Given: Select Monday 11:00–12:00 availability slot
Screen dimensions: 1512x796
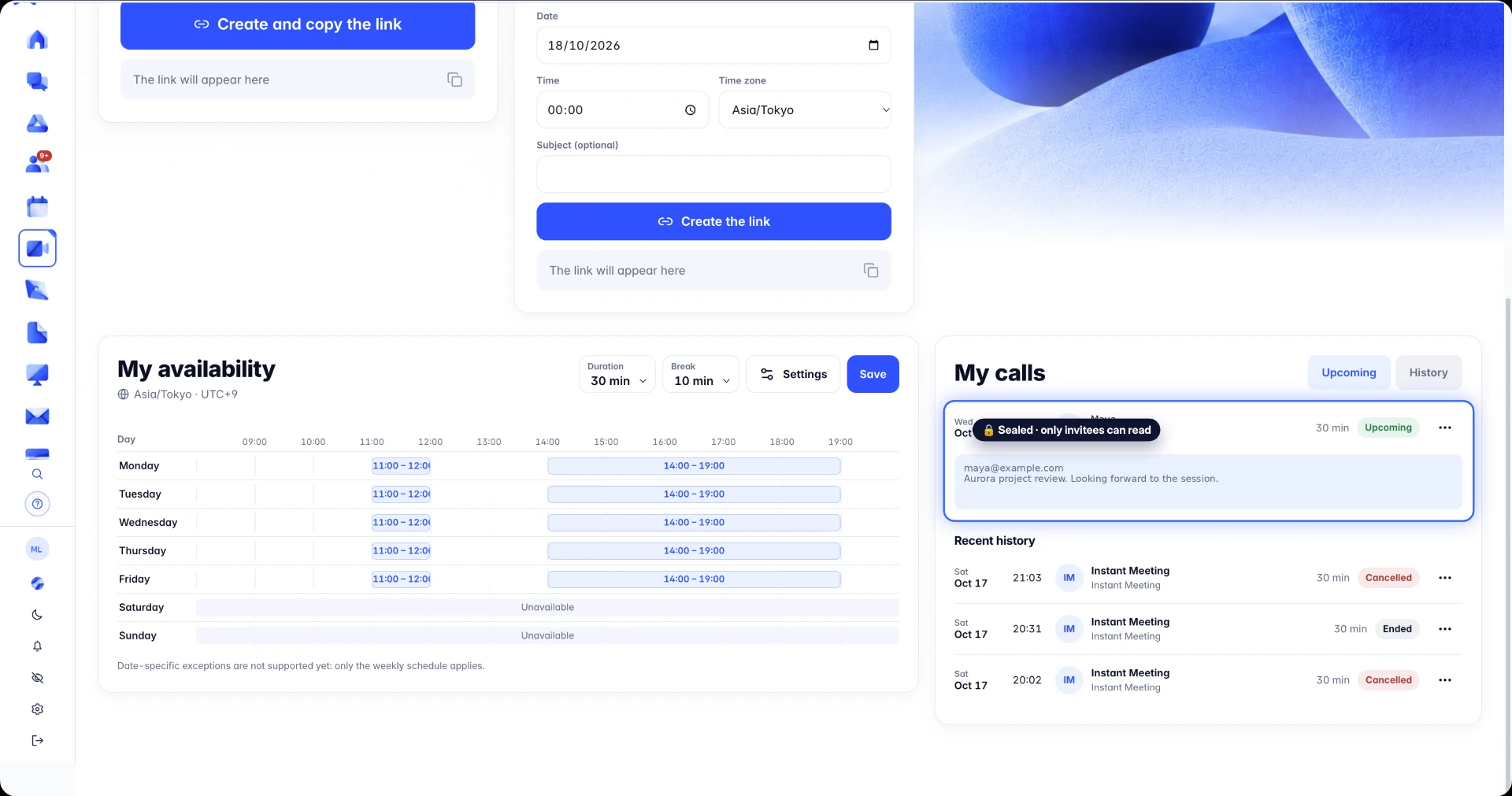Looking at the screenshot, I should pyautogui.click(x=402, y=466).
